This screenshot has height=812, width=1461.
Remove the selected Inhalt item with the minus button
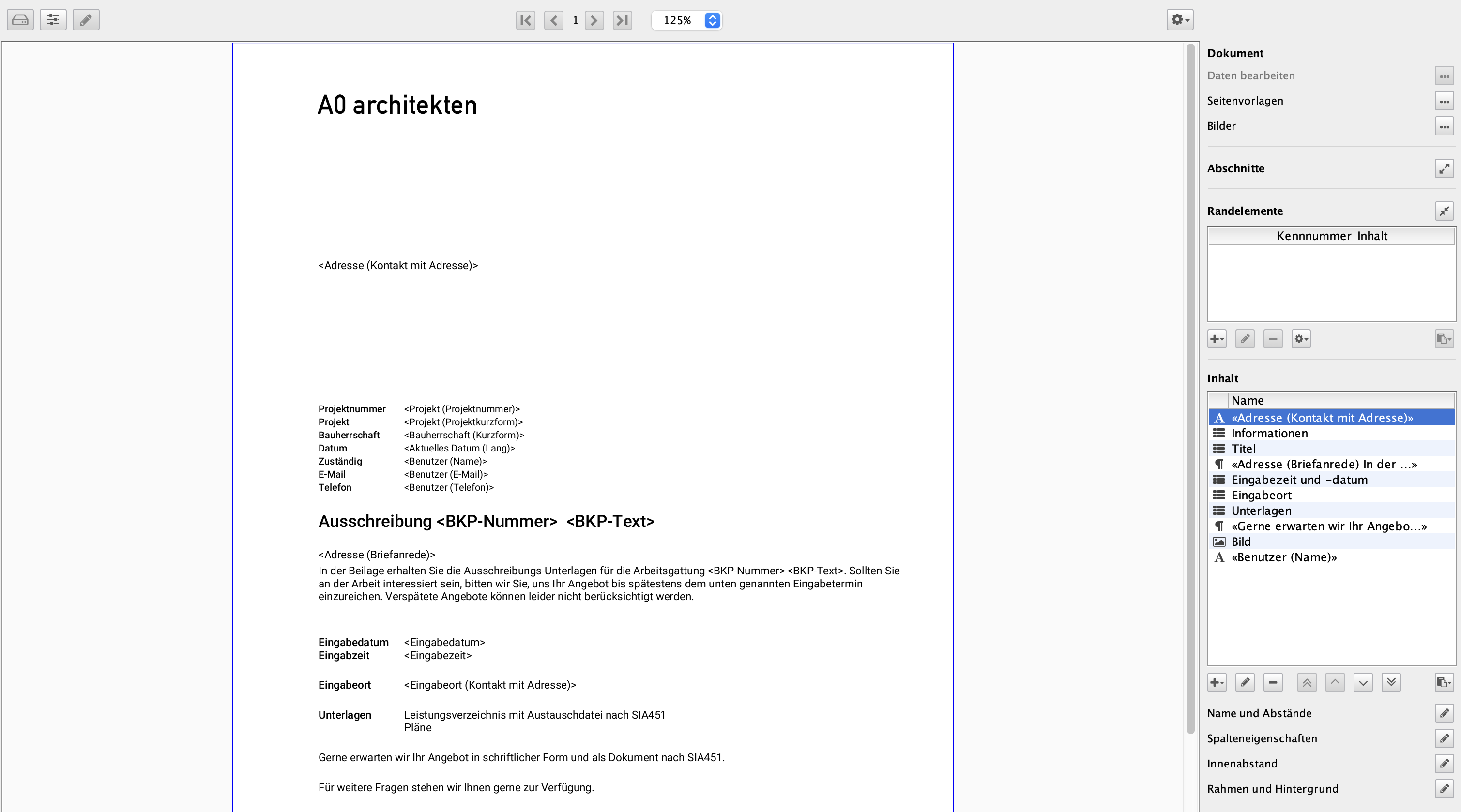[x=1273, y=682]
